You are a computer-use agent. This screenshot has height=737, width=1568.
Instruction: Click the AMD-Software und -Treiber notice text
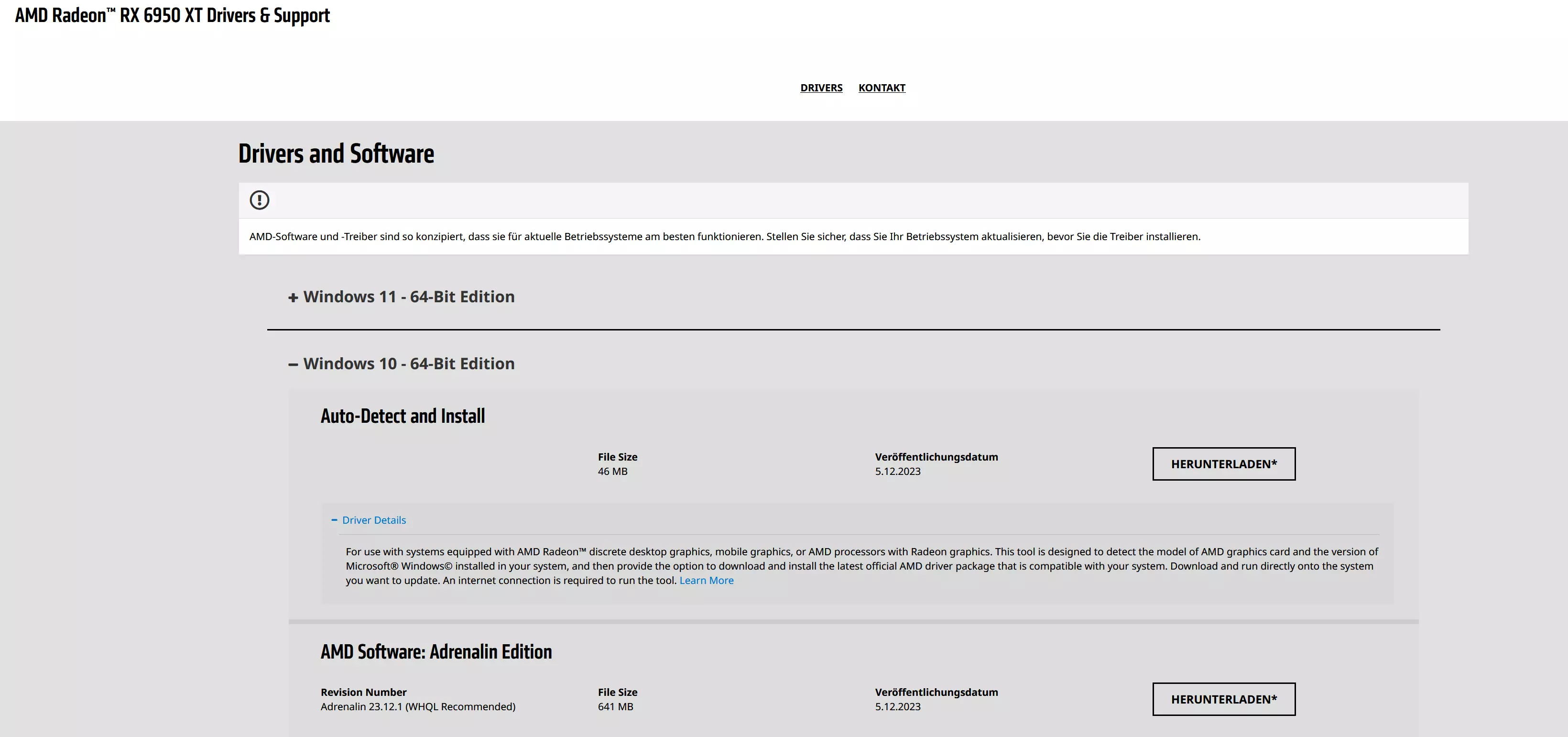point(724,236)
